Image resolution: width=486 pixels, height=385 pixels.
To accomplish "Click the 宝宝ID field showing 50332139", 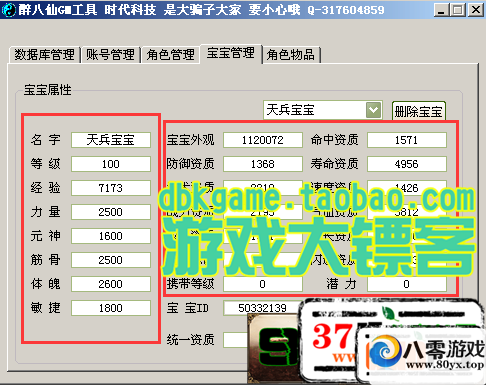I will [x=263, y=308].
